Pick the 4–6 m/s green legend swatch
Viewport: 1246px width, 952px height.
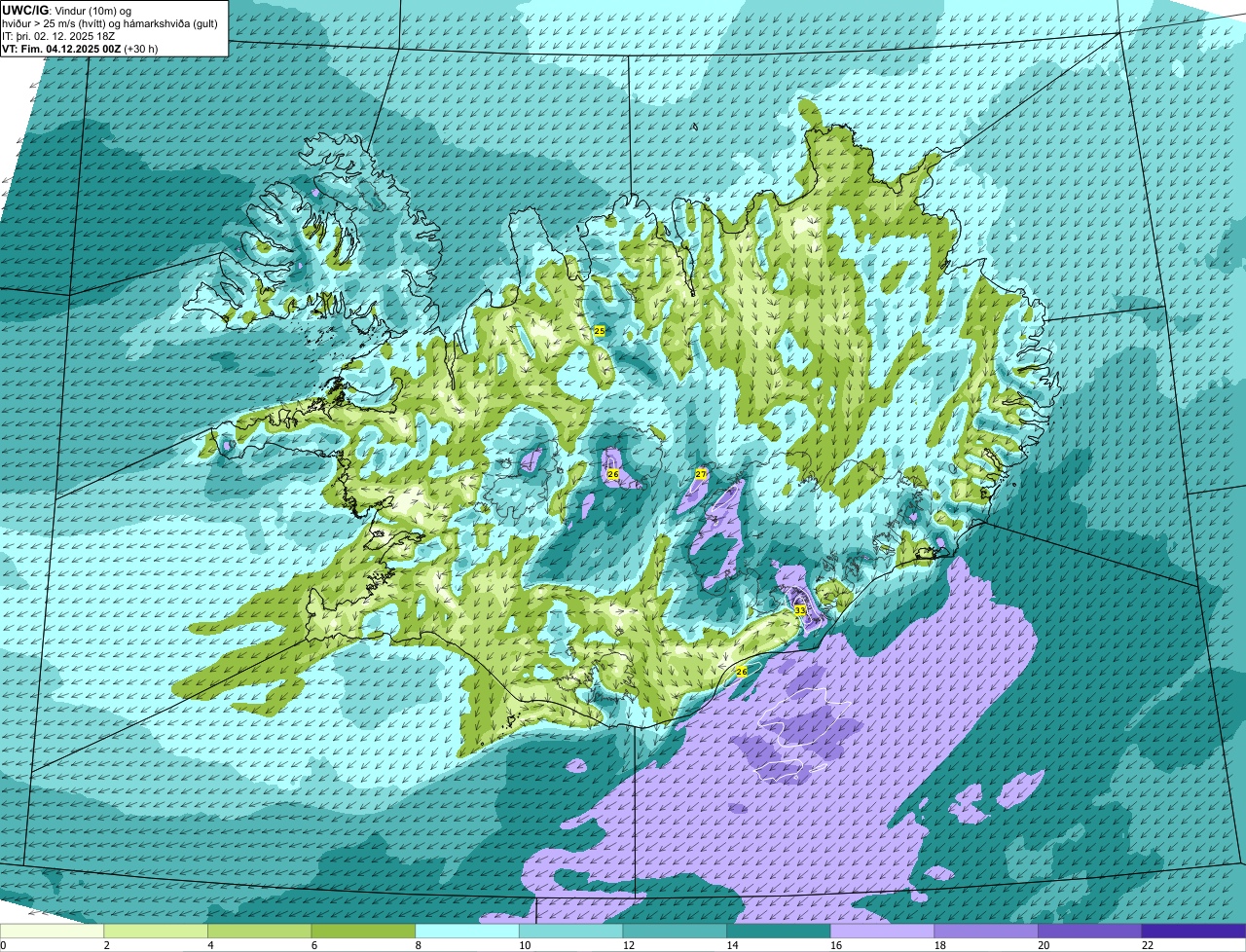tap(259, 931)
